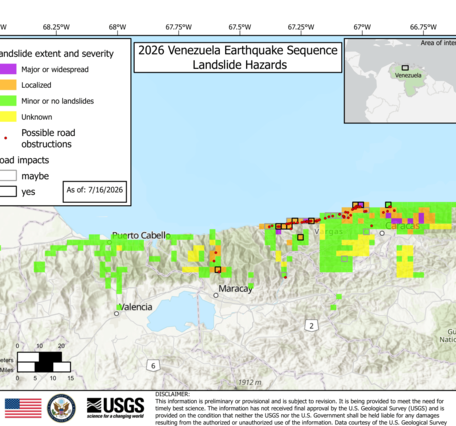The height and width of the screenshot is (426, 456).
Task: Click the State Department seal
Action: 61,408
